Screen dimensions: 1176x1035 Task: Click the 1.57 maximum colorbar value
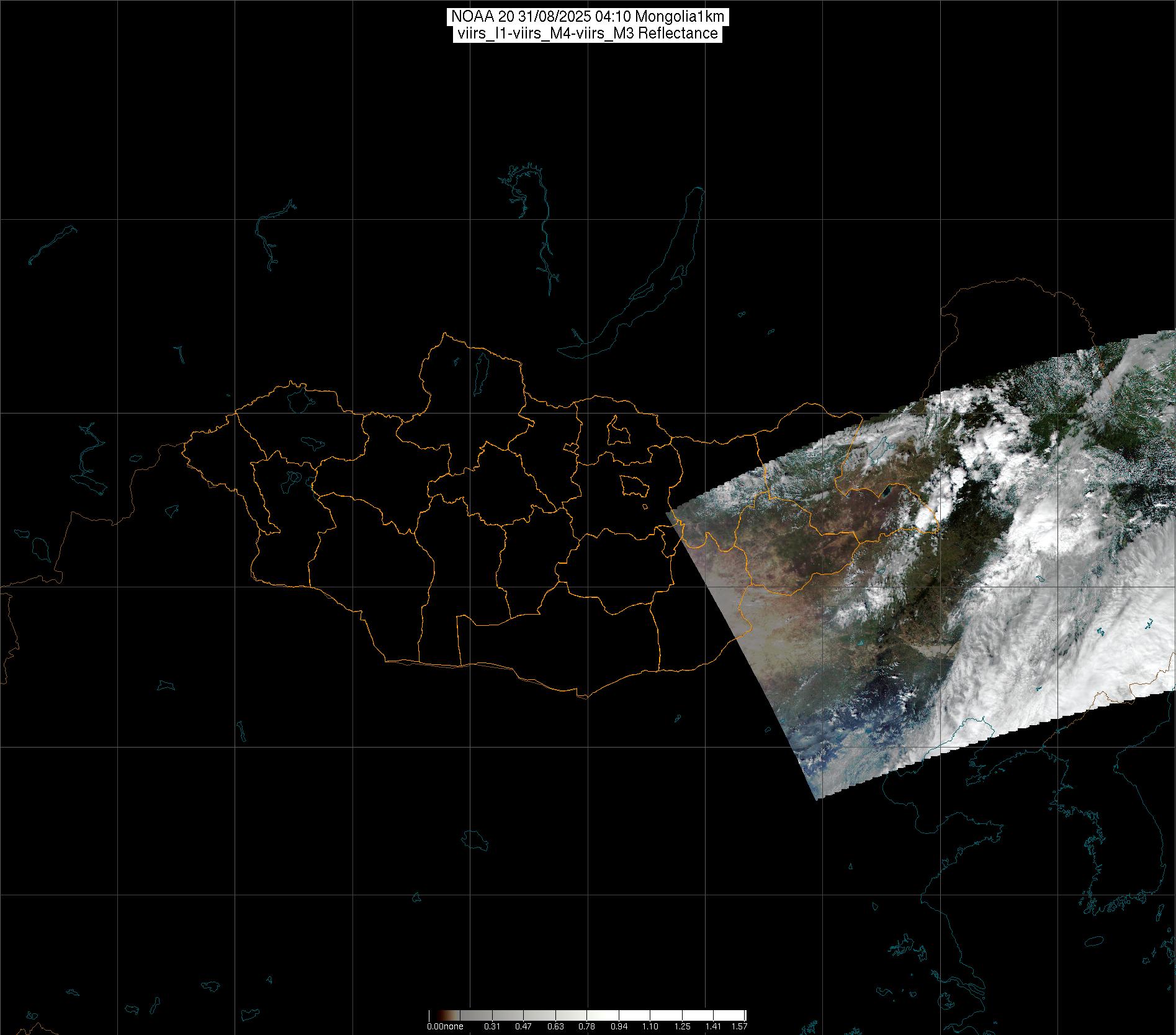click(x=739, y=1026)
